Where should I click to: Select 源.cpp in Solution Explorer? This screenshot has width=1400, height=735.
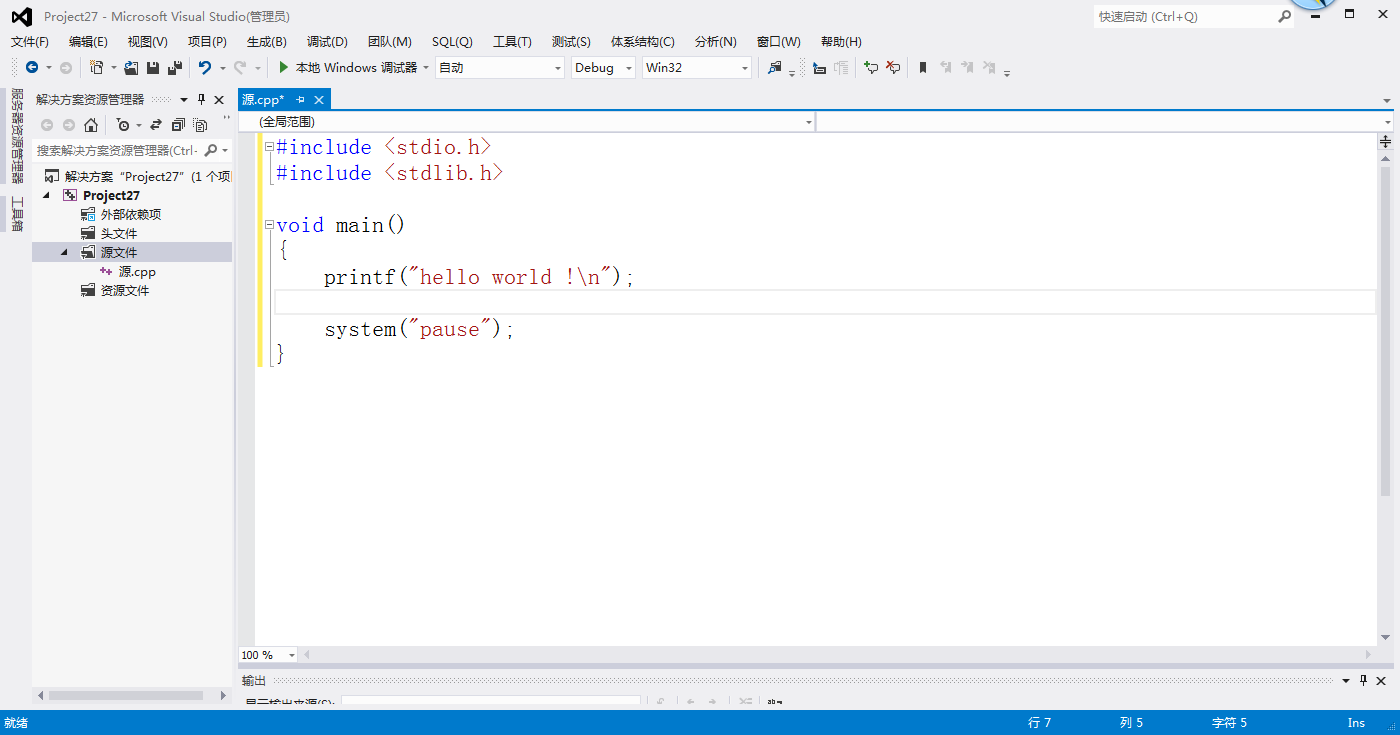[128, 271]
